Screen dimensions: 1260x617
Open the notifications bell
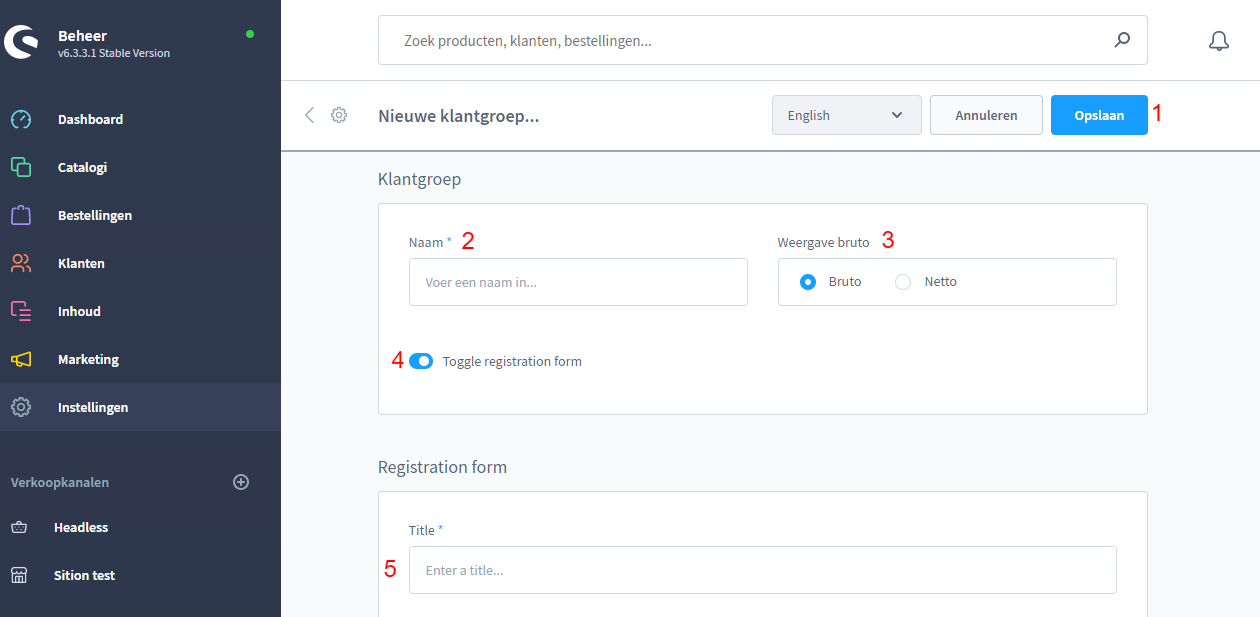1218,41
